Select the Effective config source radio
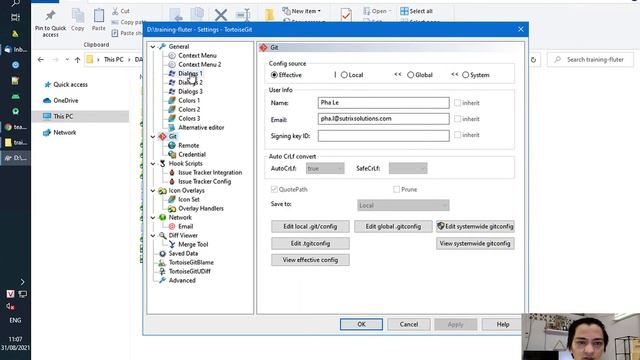640x360 pixels. 274,75
